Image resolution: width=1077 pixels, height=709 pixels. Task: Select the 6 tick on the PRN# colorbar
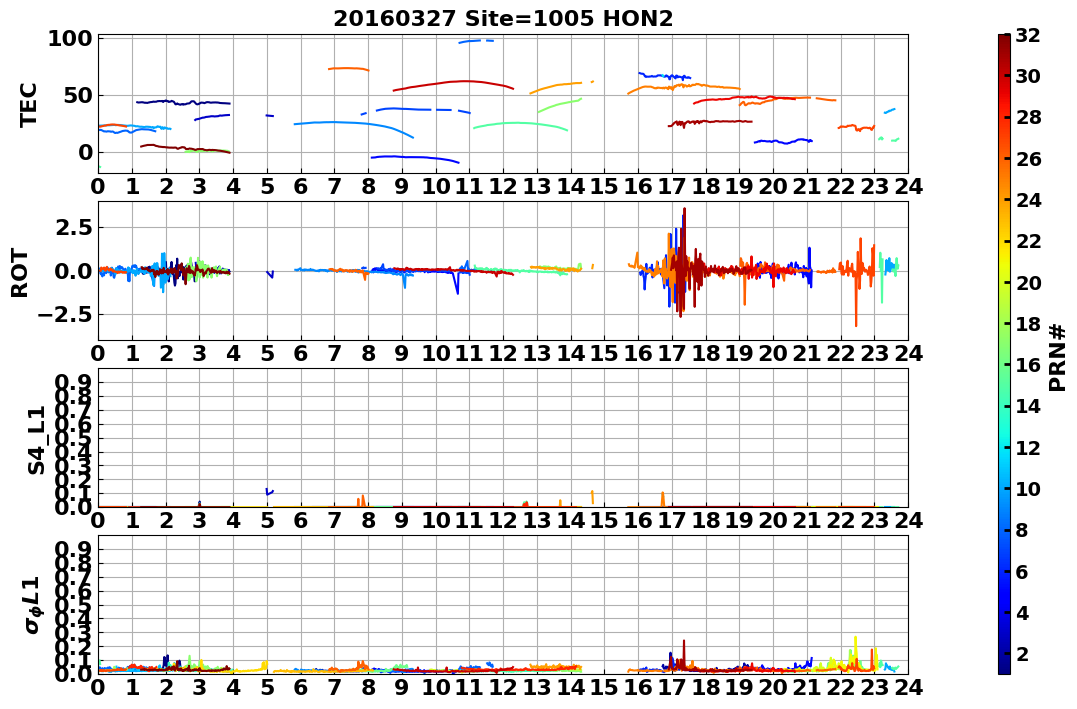[x=1023, y=571]
